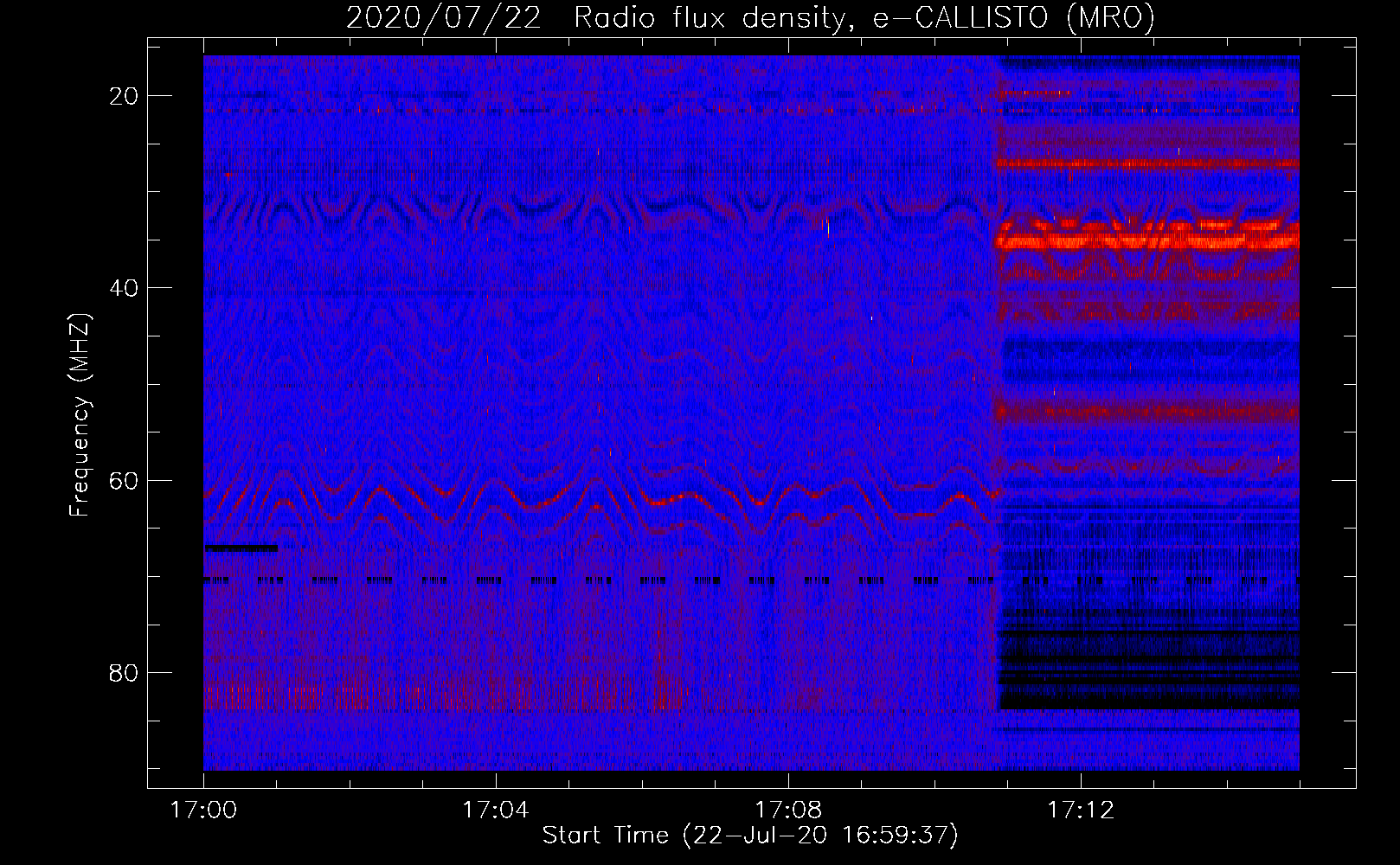Click the plot title "Radio flux density, e-CALLISTO (MRO)"
The width and height of the screenshot is (1400, 865).
point(864,17)
